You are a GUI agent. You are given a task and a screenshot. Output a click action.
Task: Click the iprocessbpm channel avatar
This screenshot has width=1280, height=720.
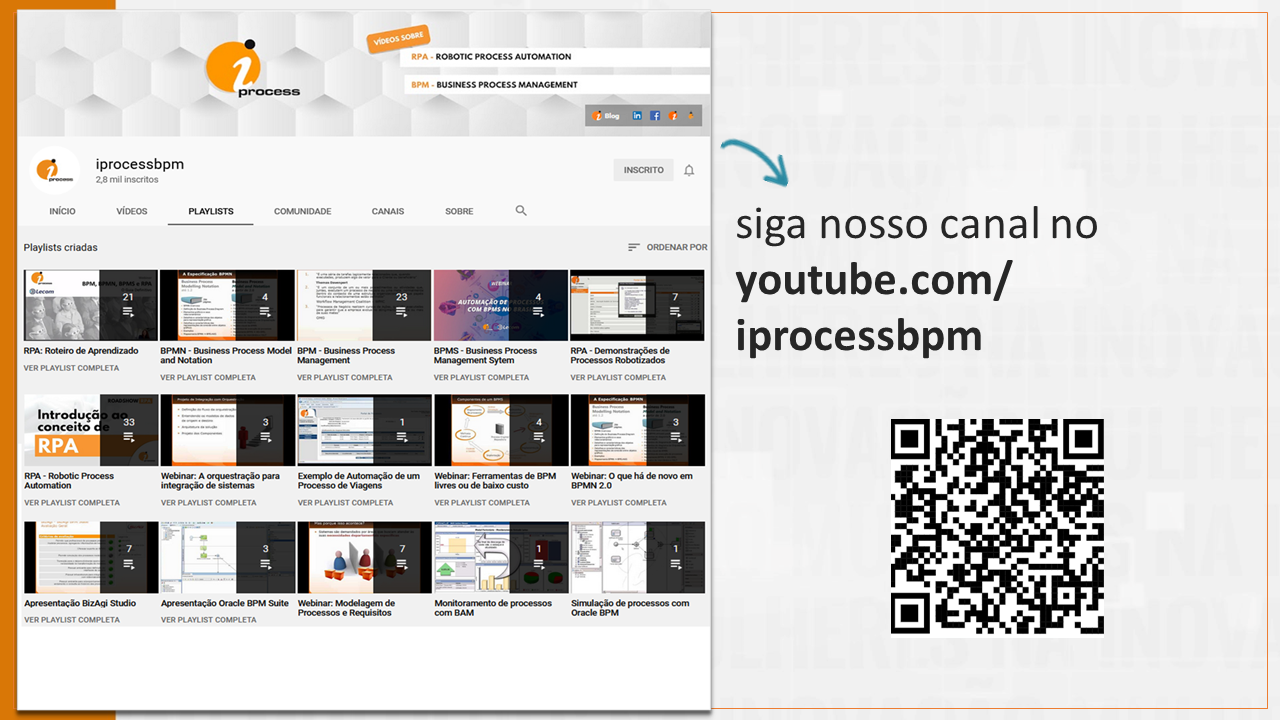(x=55, y=171)
